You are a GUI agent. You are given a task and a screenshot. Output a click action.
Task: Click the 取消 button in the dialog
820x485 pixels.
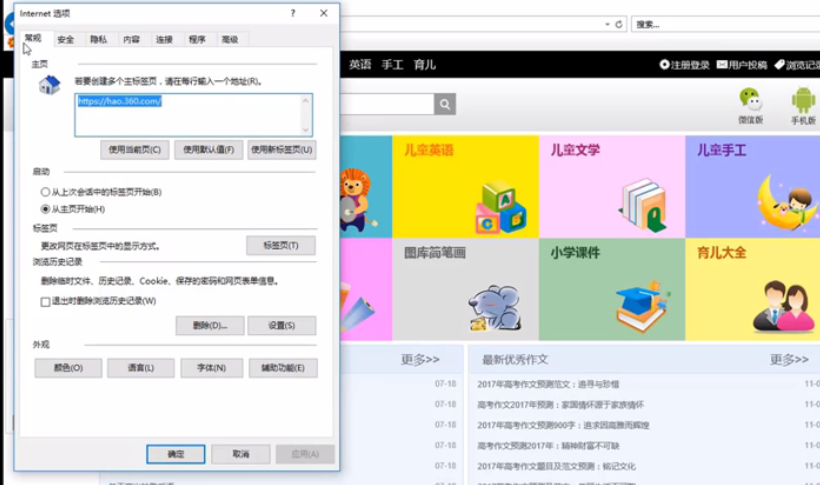click(241, 454)
